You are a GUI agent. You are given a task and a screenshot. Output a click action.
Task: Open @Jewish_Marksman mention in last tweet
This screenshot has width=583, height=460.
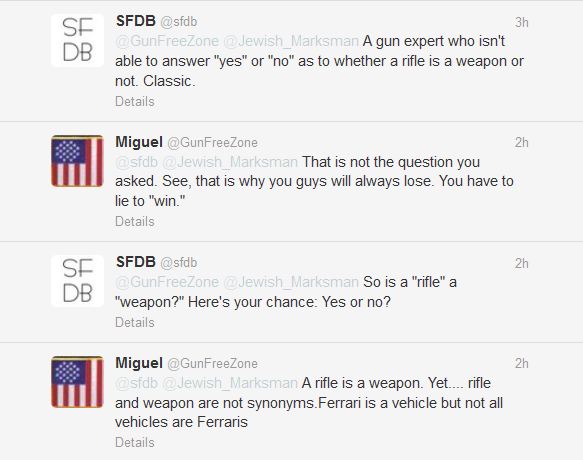[x=230, y=383]
